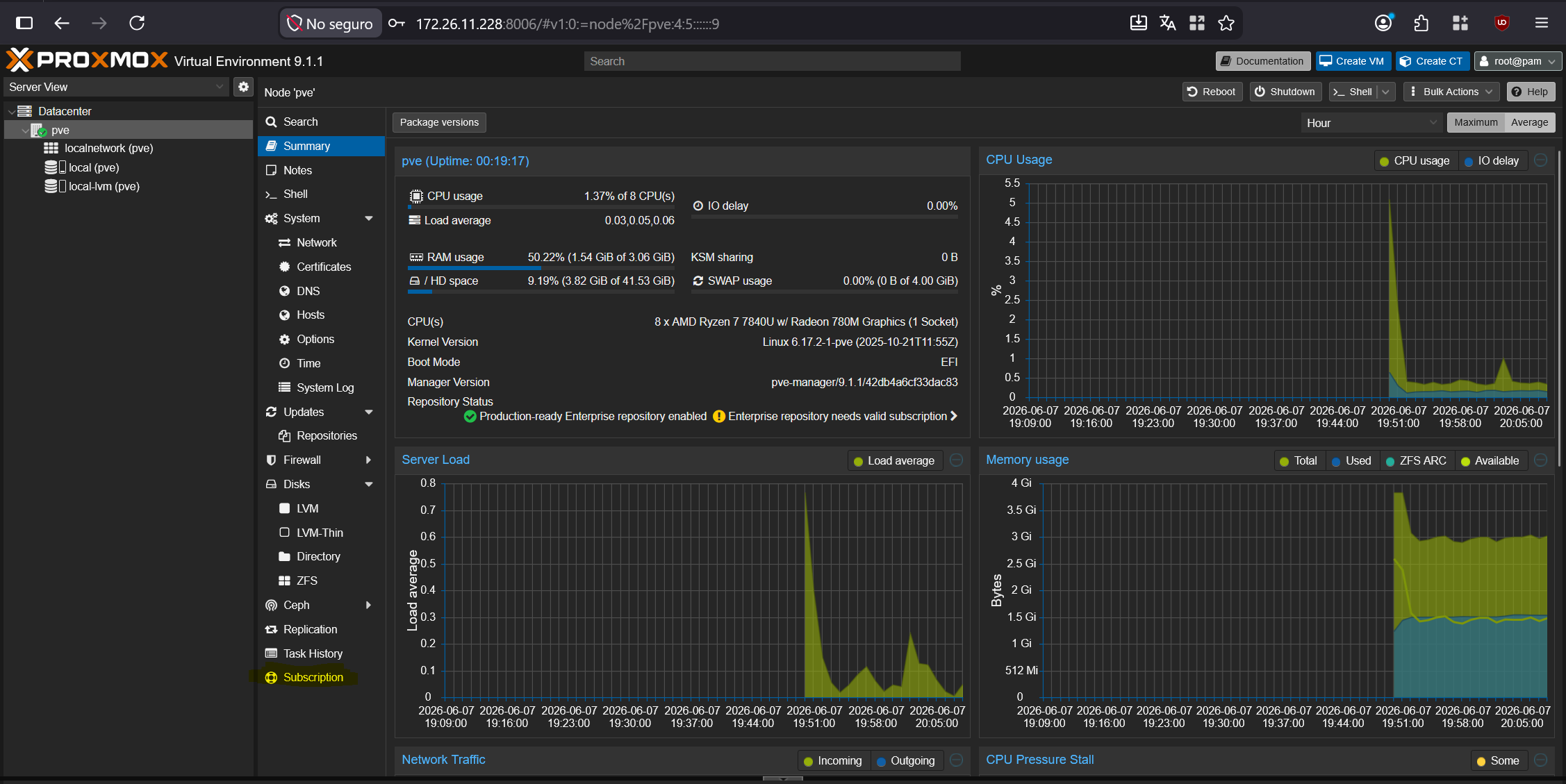The image size is (1566, 784).
Task: Switch the graph view to Average
Action: [1529, 122]
